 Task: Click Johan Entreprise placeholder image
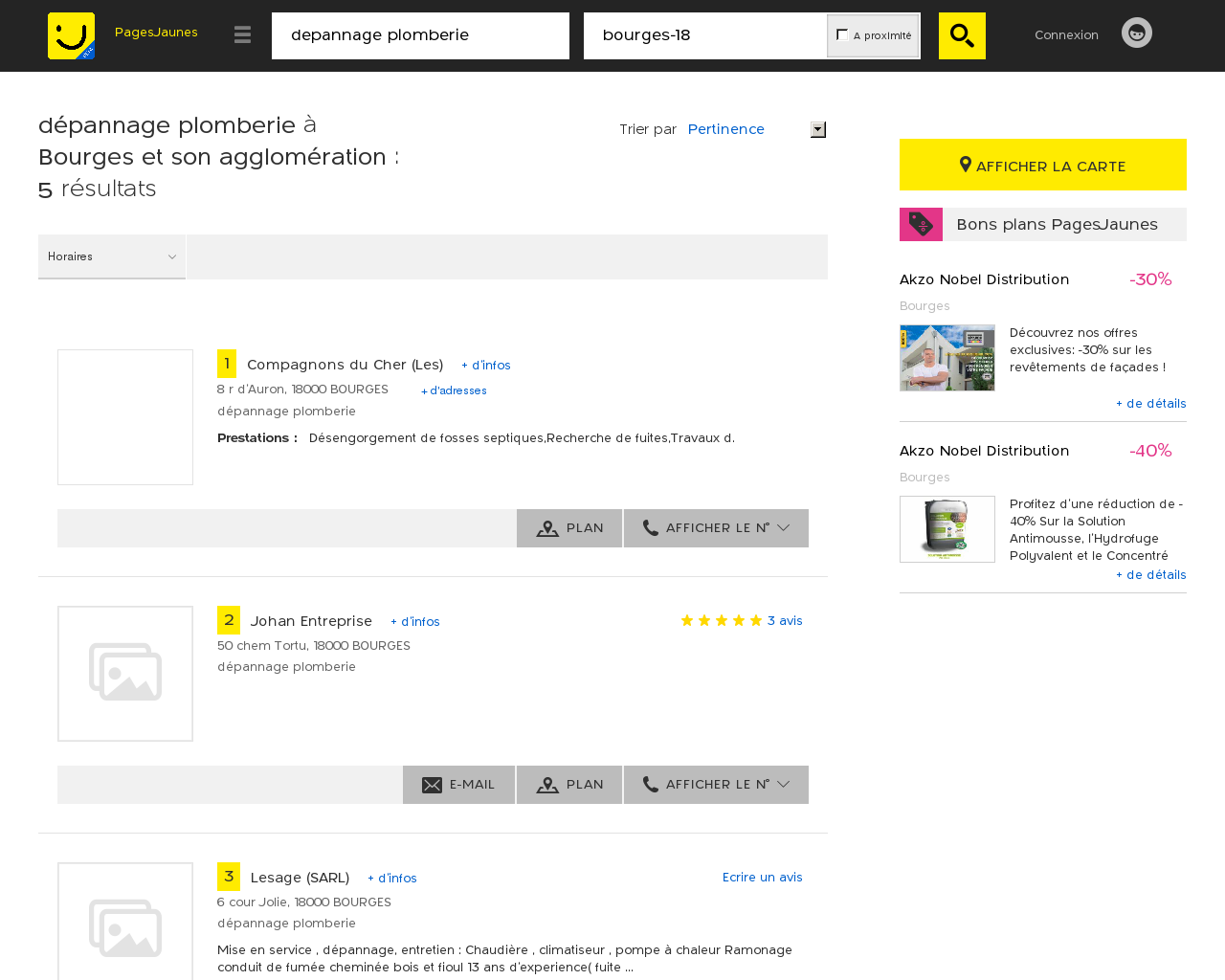[x=125, y=674]
